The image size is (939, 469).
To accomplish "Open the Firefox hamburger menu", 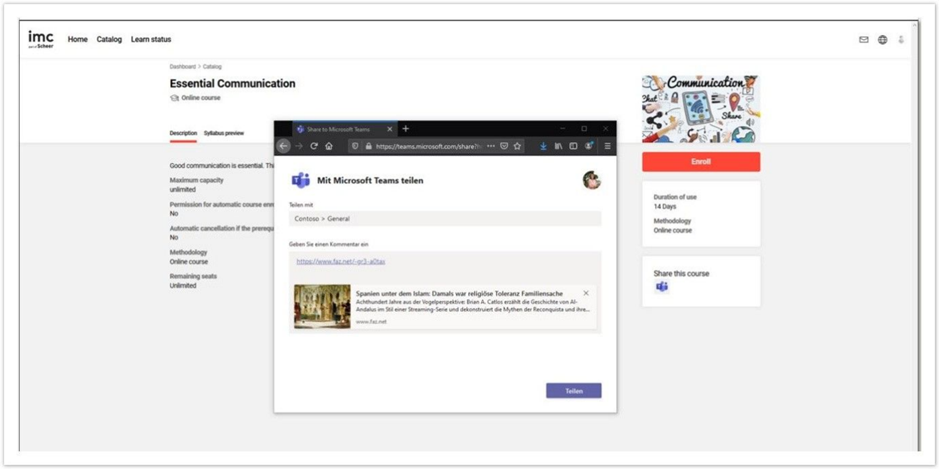I will coord(606,146).
